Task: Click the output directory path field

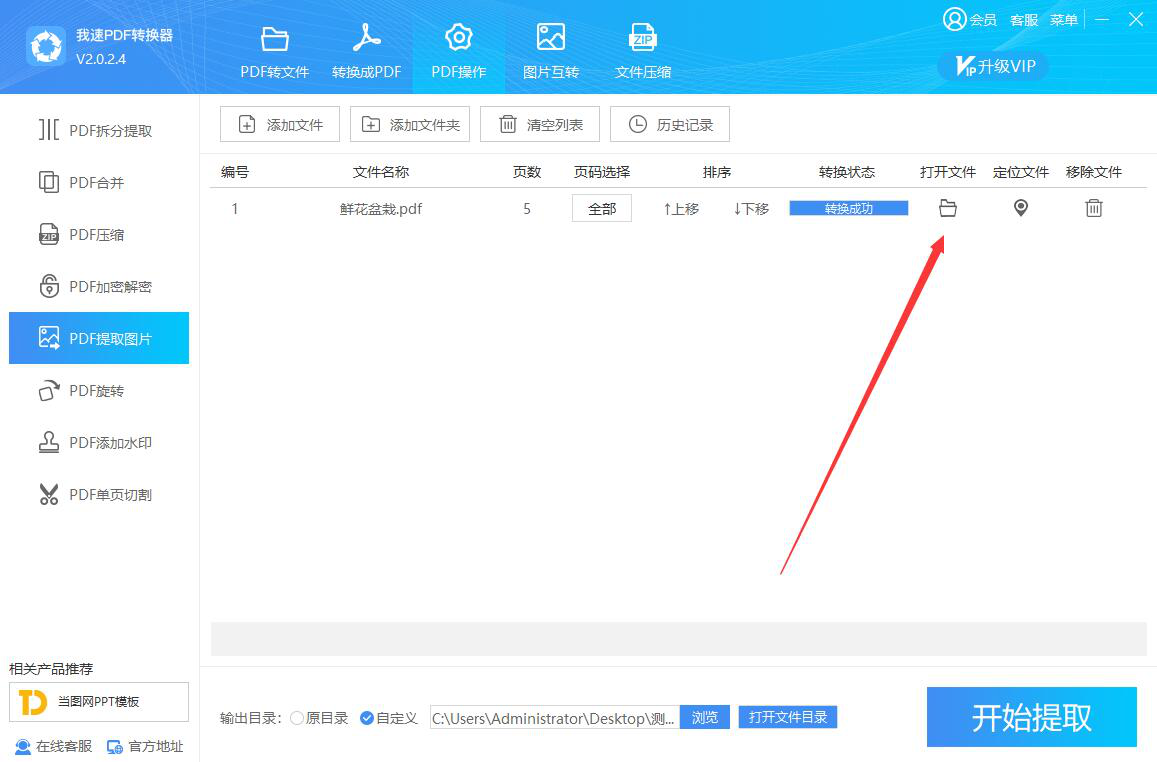Action: click(x=555, y=718)
